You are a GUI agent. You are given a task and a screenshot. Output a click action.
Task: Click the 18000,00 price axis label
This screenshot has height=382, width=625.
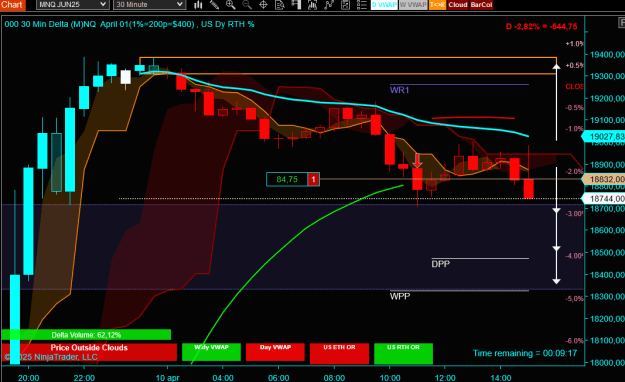click(x=607, y=362)
